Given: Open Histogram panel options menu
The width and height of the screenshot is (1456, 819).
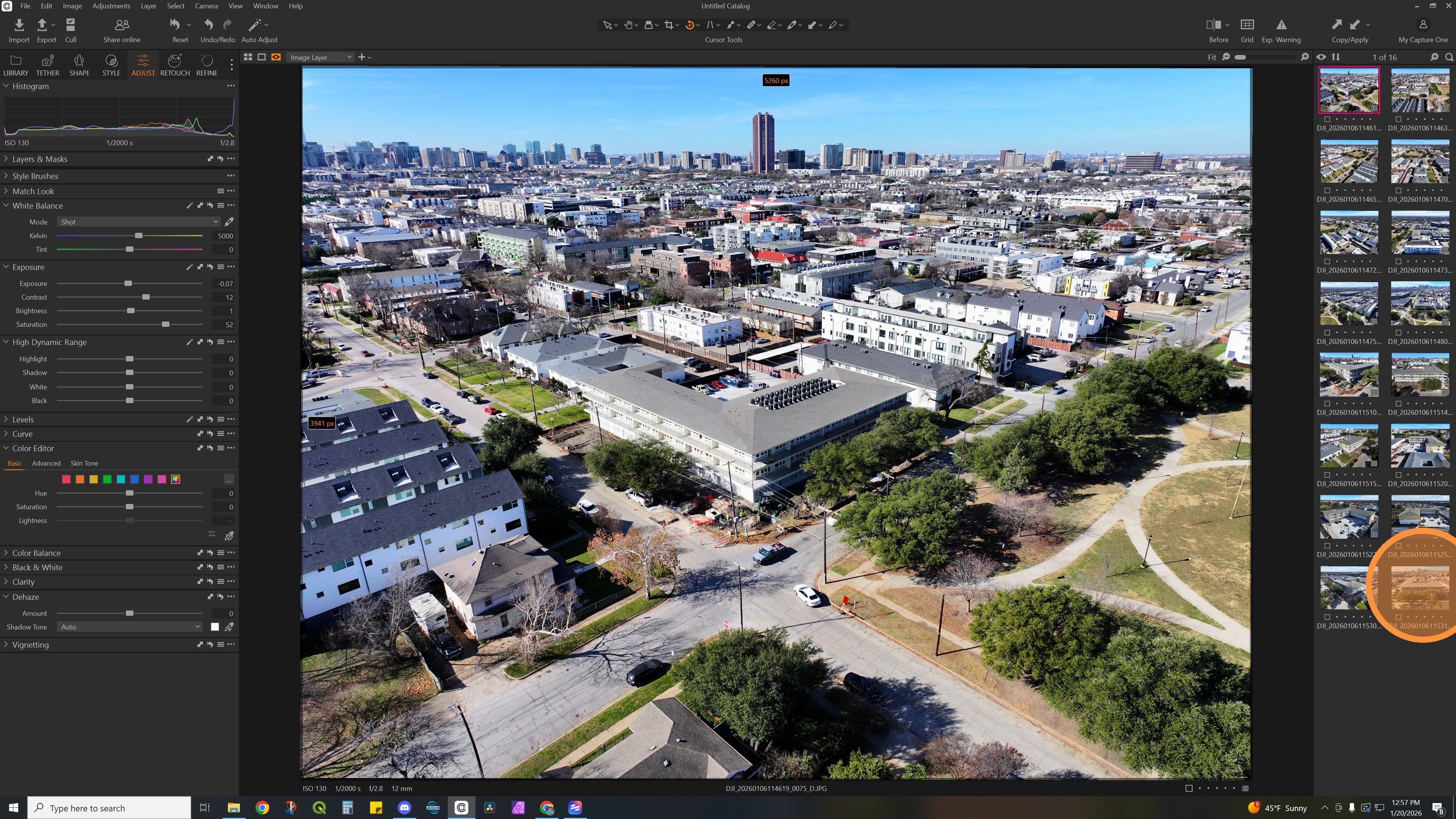Looking at the screenshot, I should click(x=231, y=86).
